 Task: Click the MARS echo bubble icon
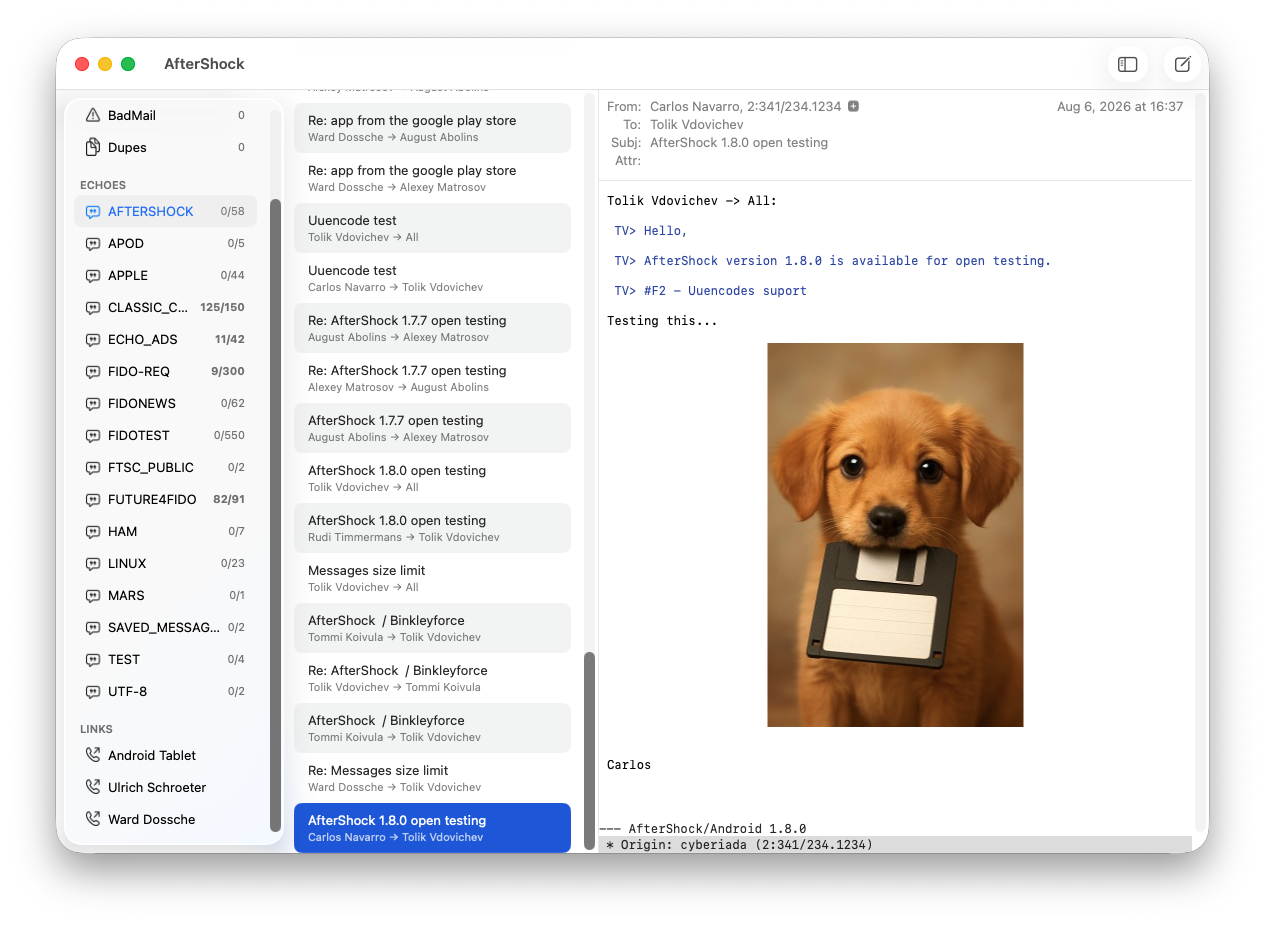coord(93,595)
